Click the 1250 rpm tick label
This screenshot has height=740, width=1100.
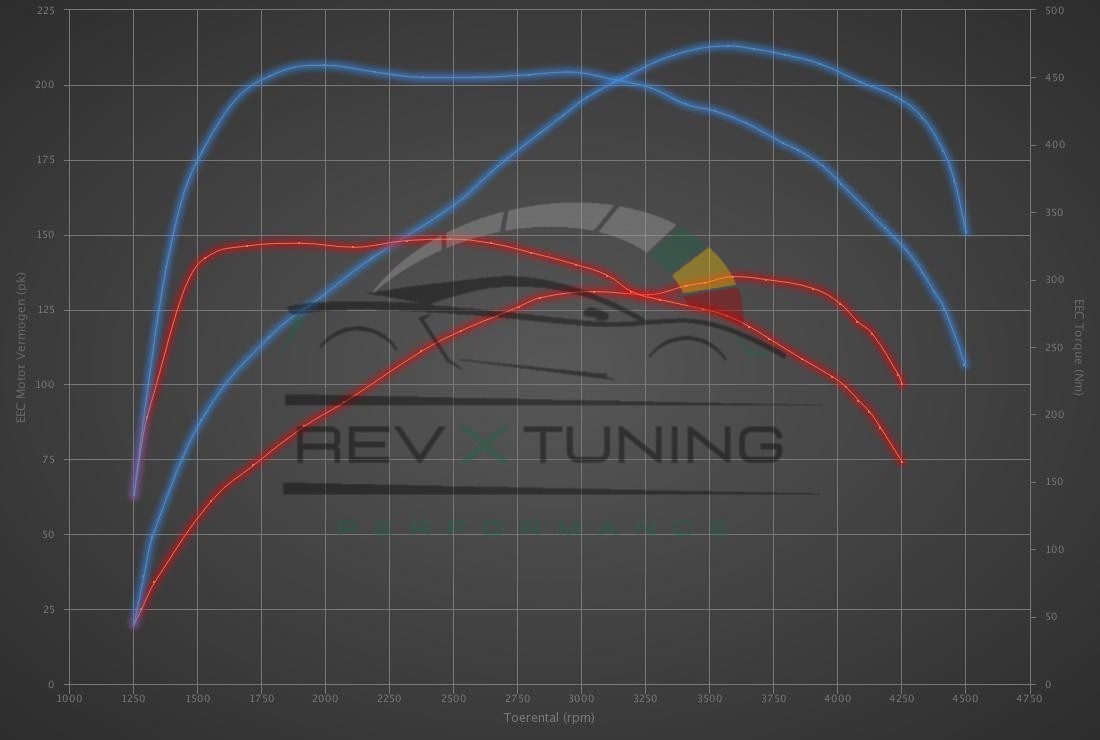tap(133, 698)
